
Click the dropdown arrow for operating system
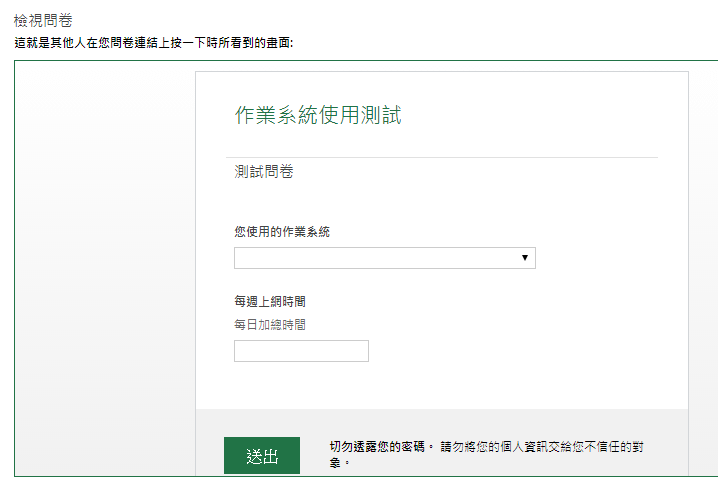point(525,258)
